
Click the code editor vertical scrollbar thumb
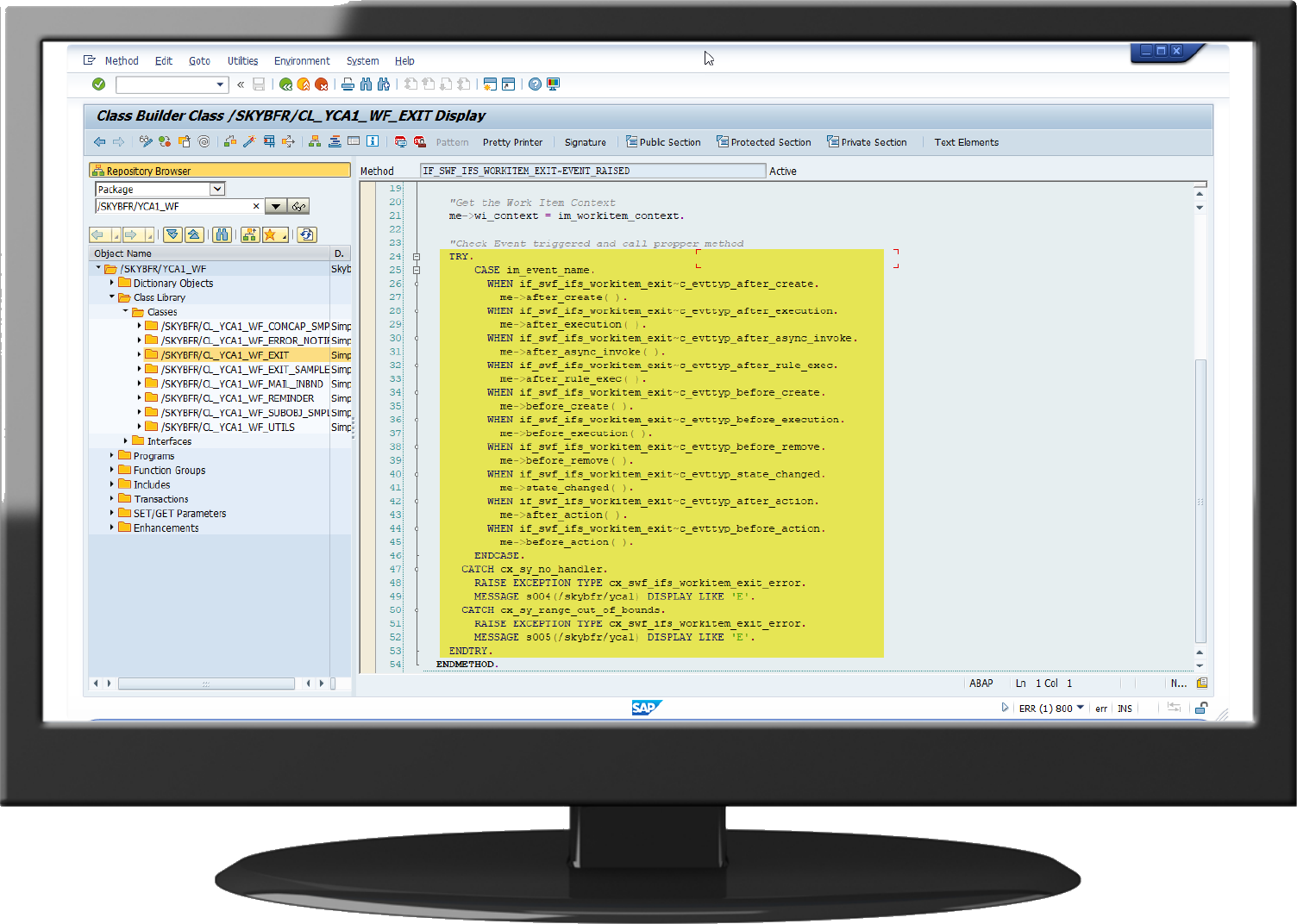(1200, 502)
